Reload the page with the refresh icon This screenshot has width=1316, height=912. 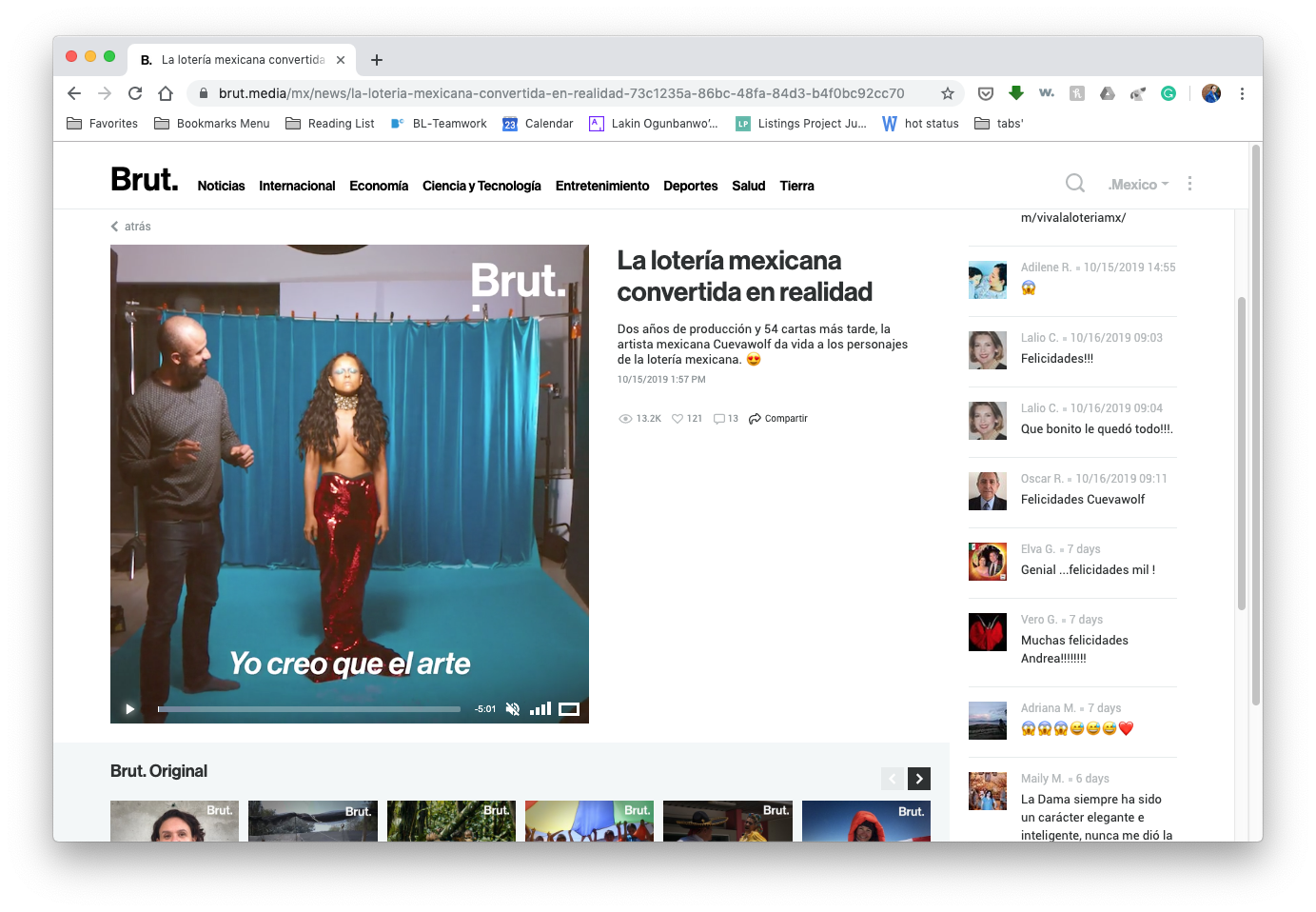(135, 93)
